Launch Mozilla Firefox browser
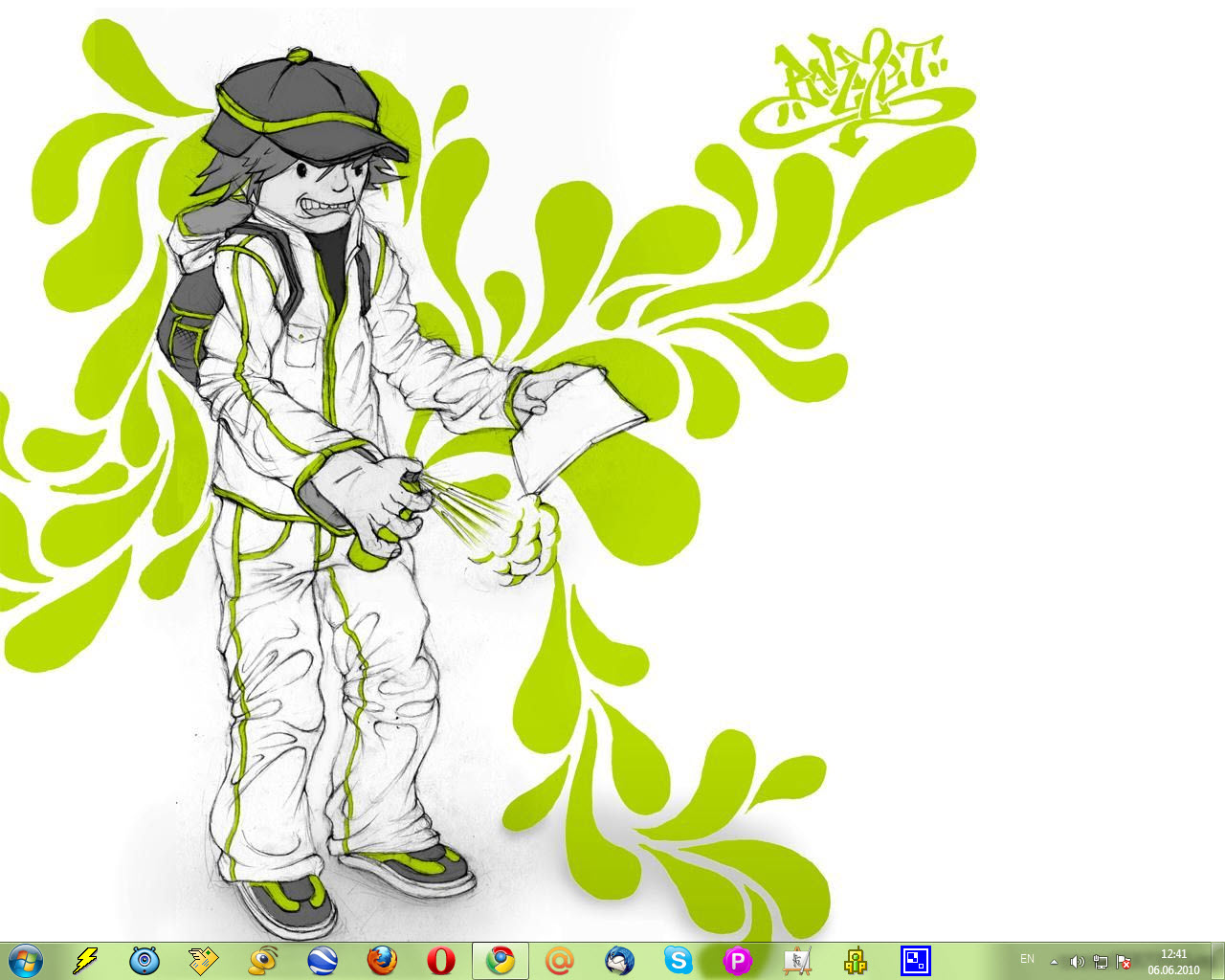The height and width of the screenshot is (980, 1225). 381,960
